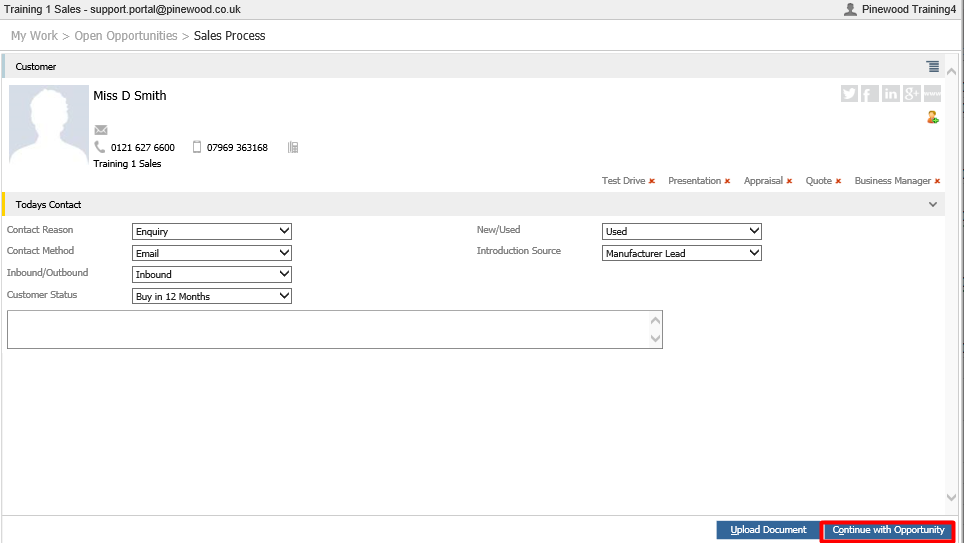Screen dimensions: 964x543
Task: Select the Test Drive stage label
Action: coord(623,181)
